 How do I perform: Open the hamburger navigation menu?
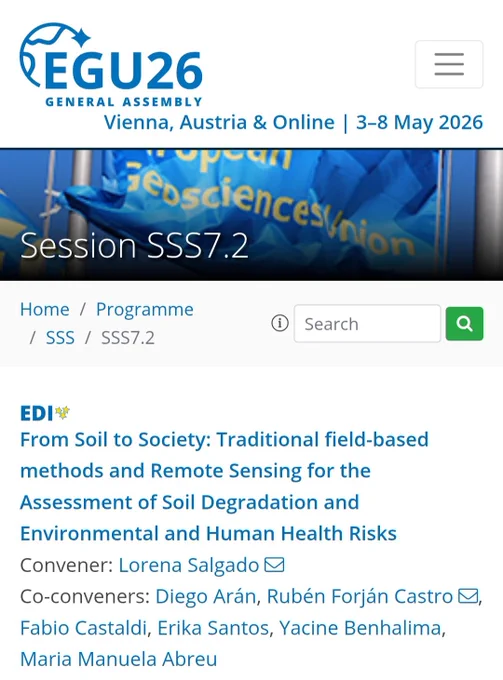coord(449,64)
